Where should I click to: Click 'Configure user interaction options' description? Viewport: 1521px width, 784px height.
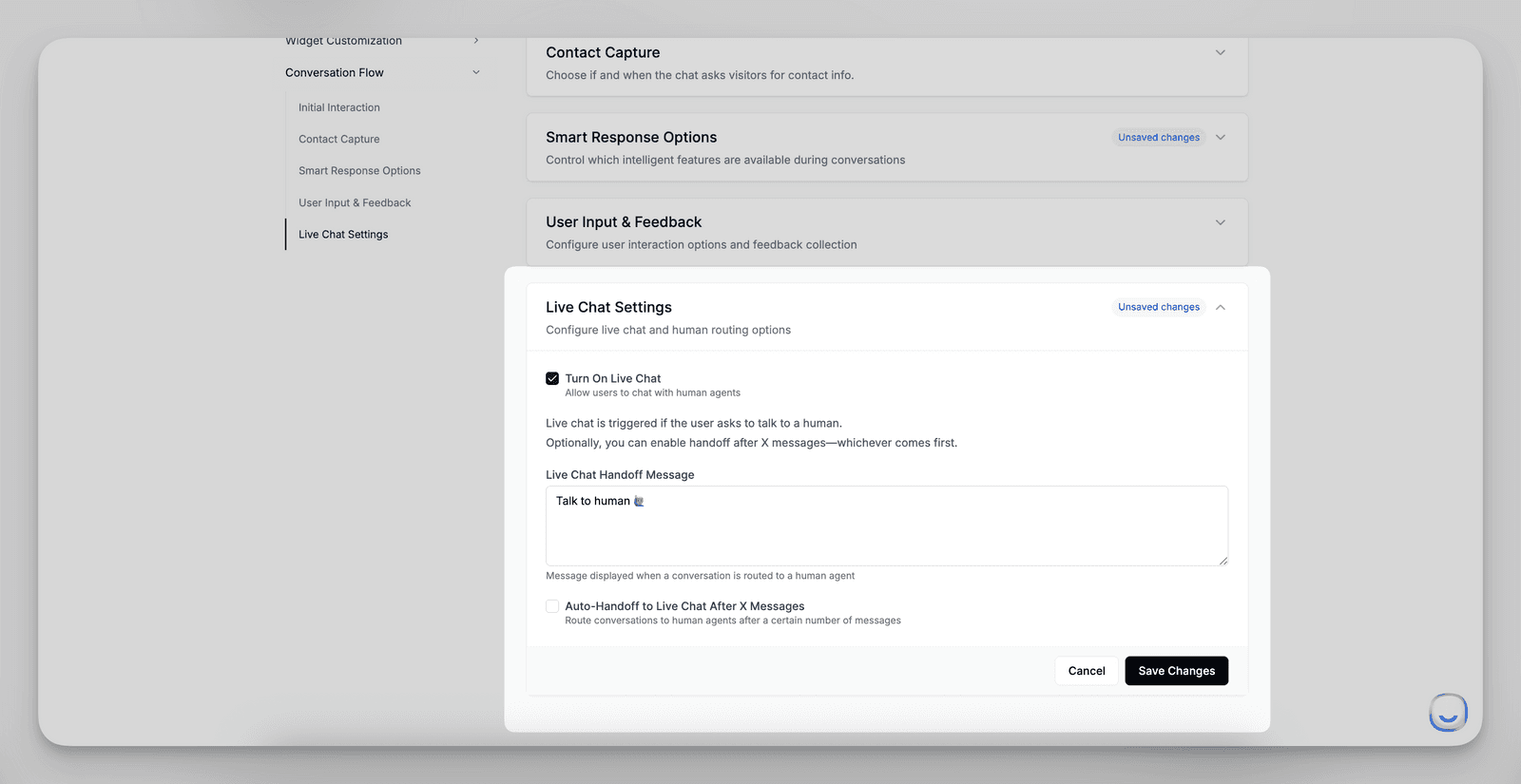coord(702,244)
